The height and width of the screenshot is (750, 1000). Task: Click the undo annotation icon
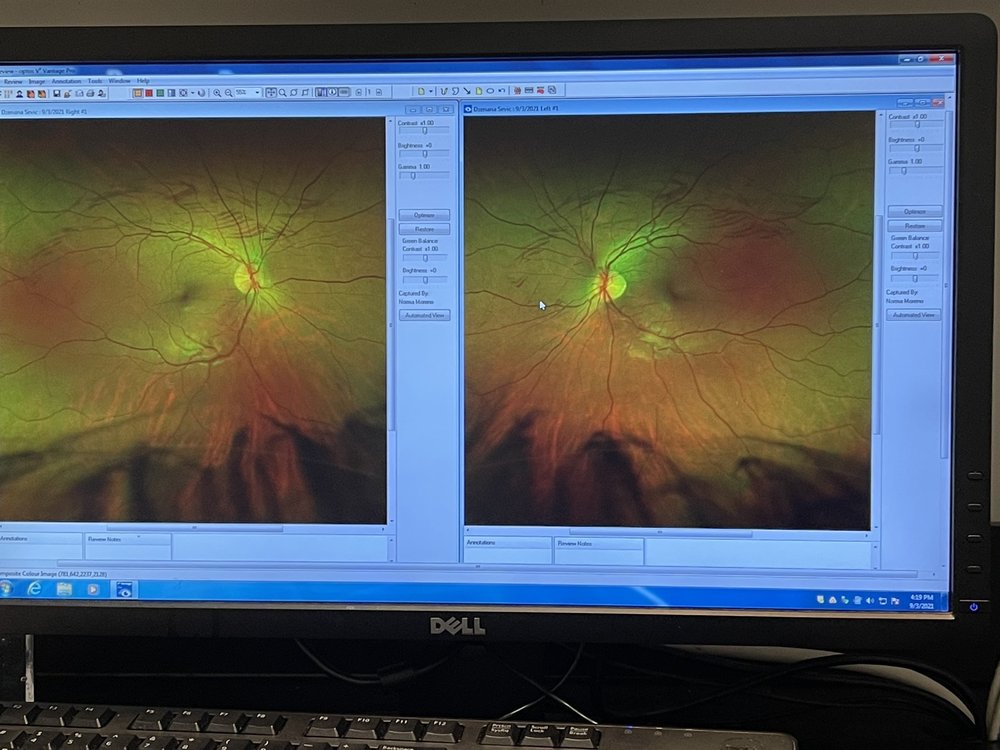coord(502,91)
